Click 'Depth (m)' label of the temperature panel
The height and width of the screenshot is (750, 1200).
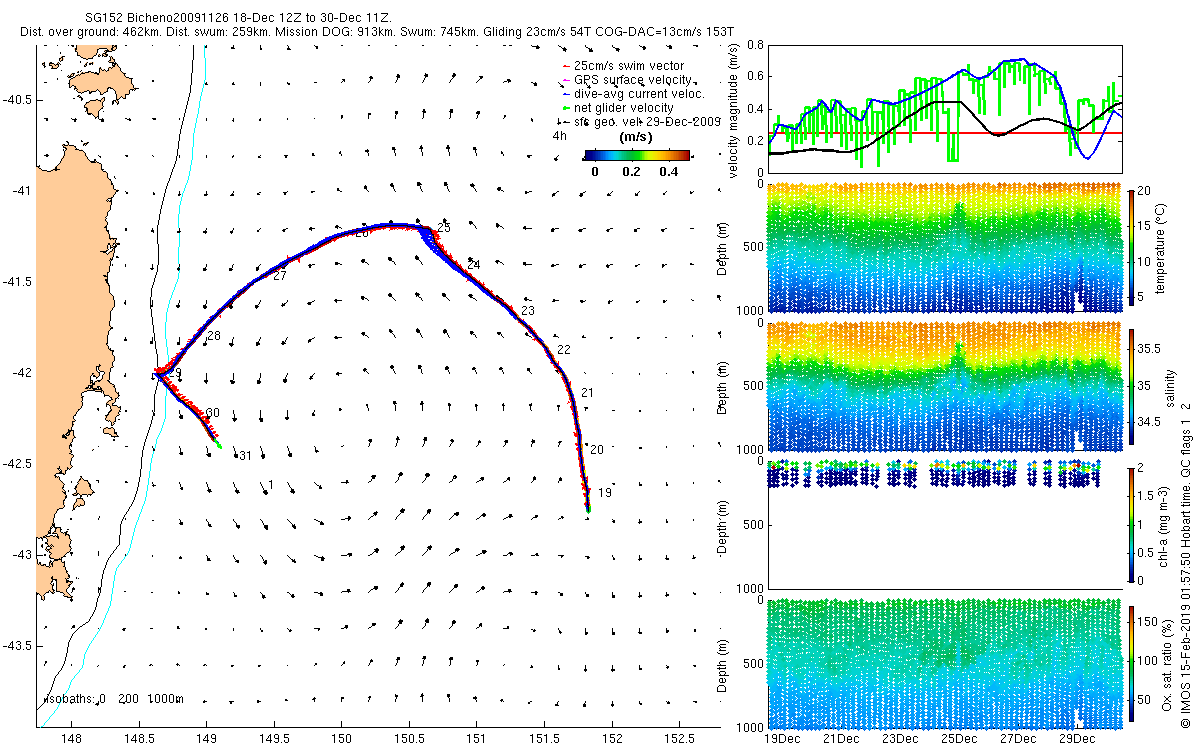[x=724, y=250]
